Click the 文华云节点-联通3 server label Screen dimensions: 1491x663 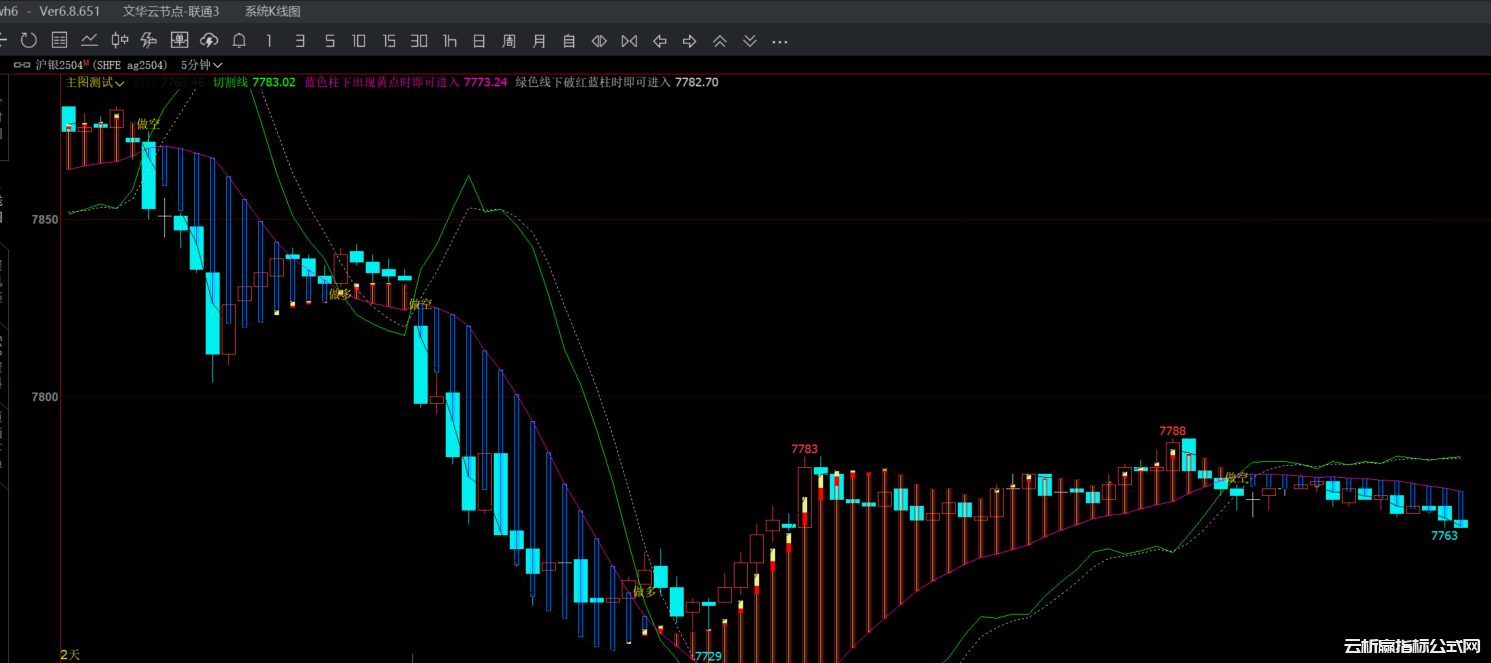170,11
